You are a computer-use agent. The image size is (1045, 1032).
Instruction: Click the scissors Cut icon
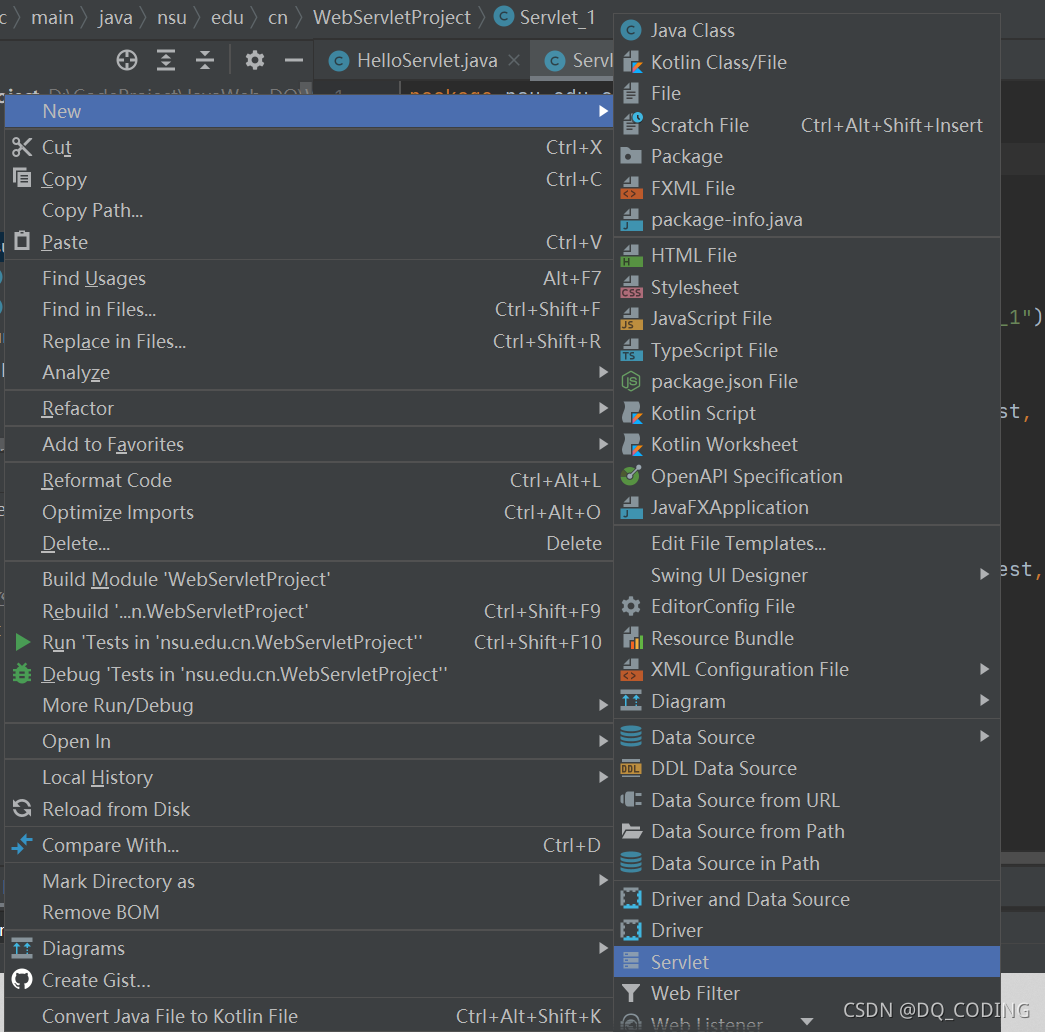(x=22, y=147)
